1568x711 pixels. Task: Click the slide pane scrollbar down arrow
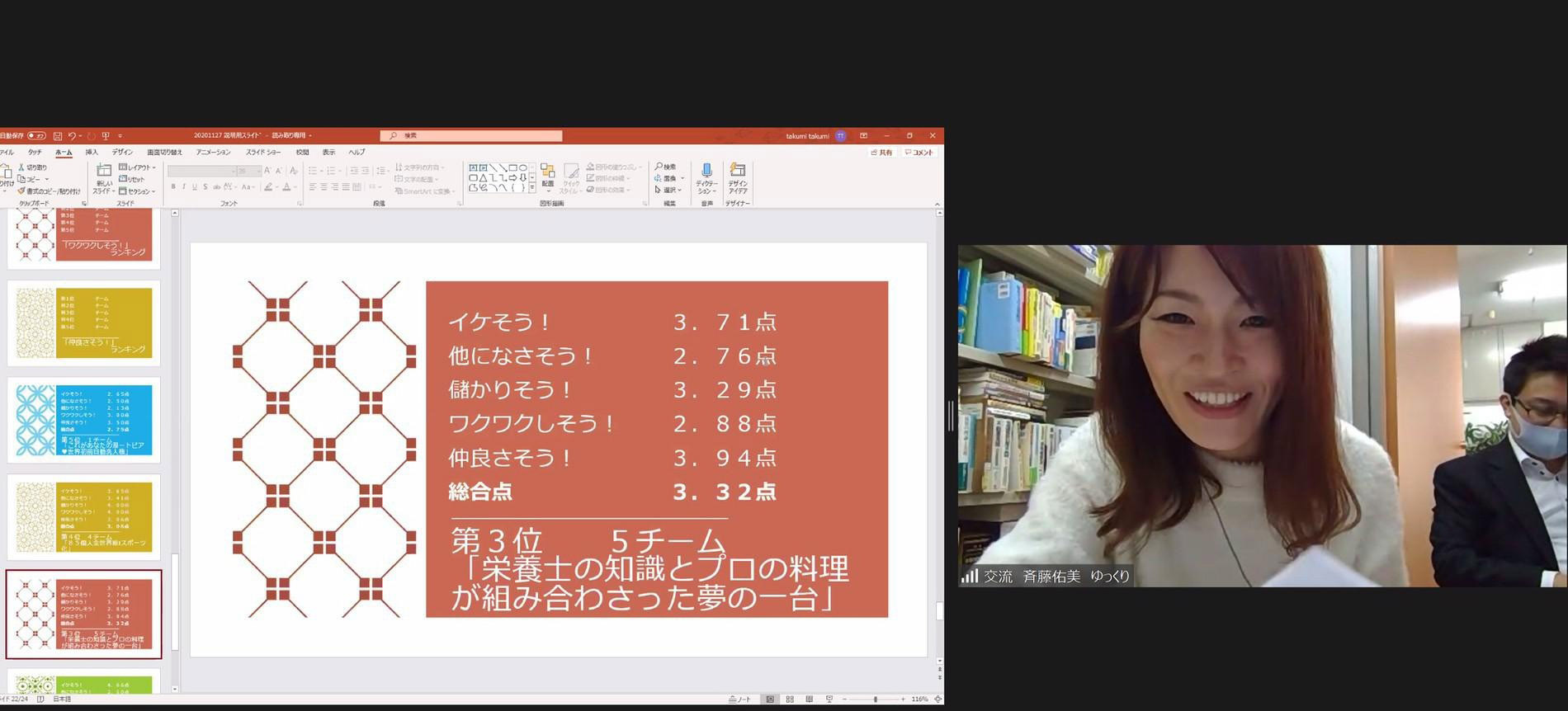174,689
